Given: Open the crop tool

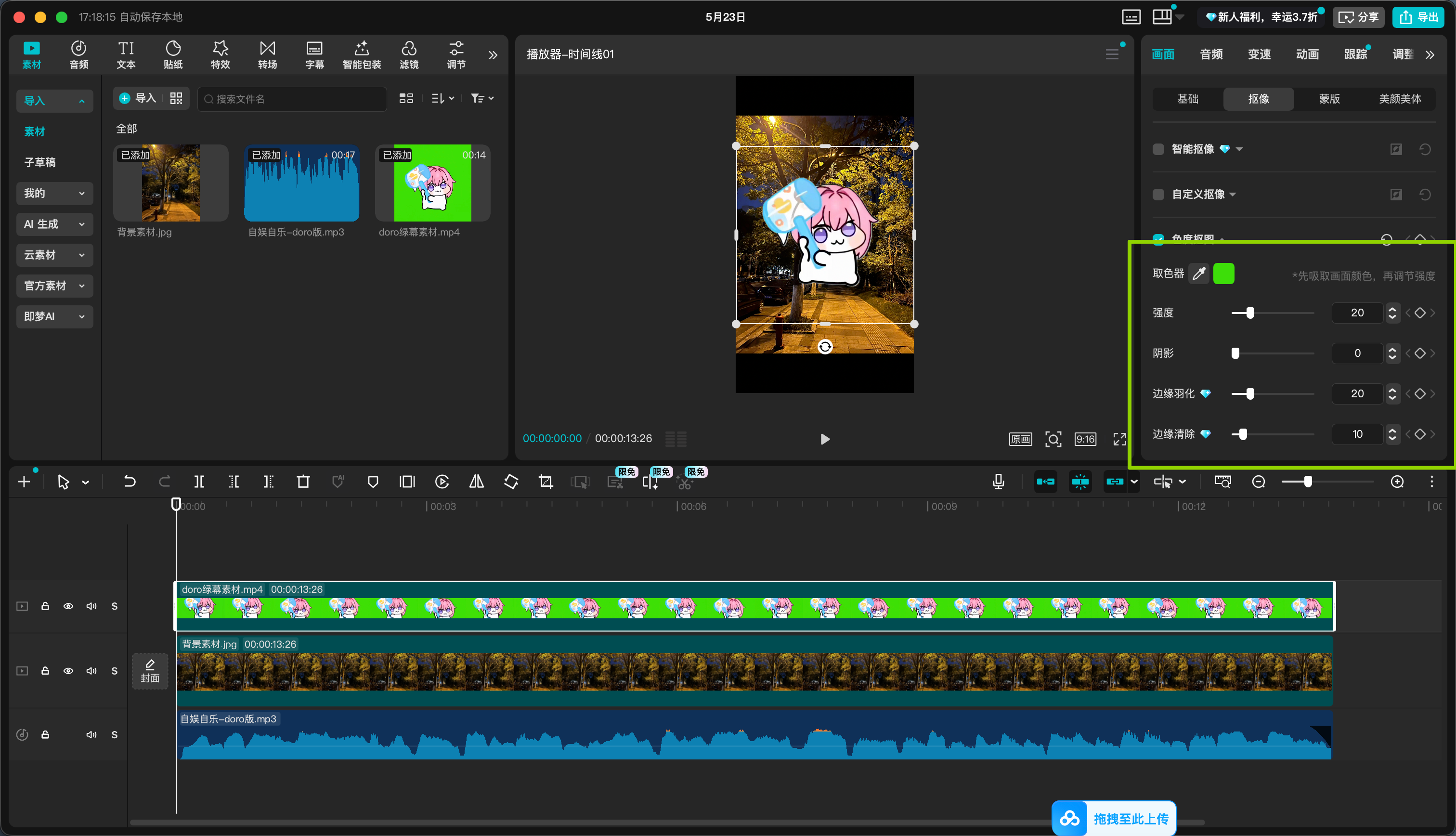Looking at the screenshot, I should click(x=546, y=482).
